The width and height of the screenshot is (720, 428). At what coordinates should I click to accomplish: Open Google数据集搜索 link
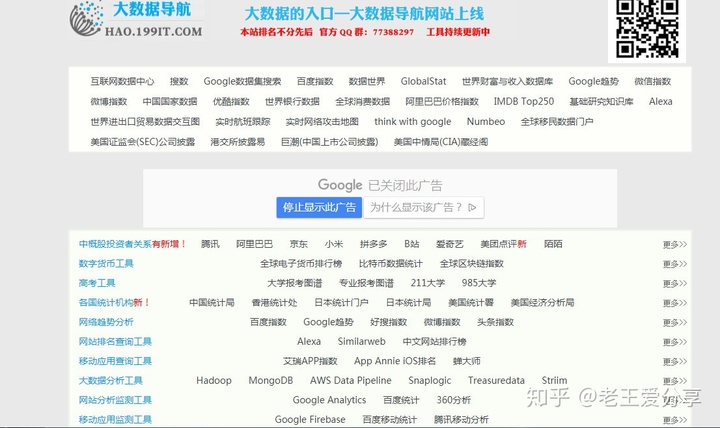(242, 81)
